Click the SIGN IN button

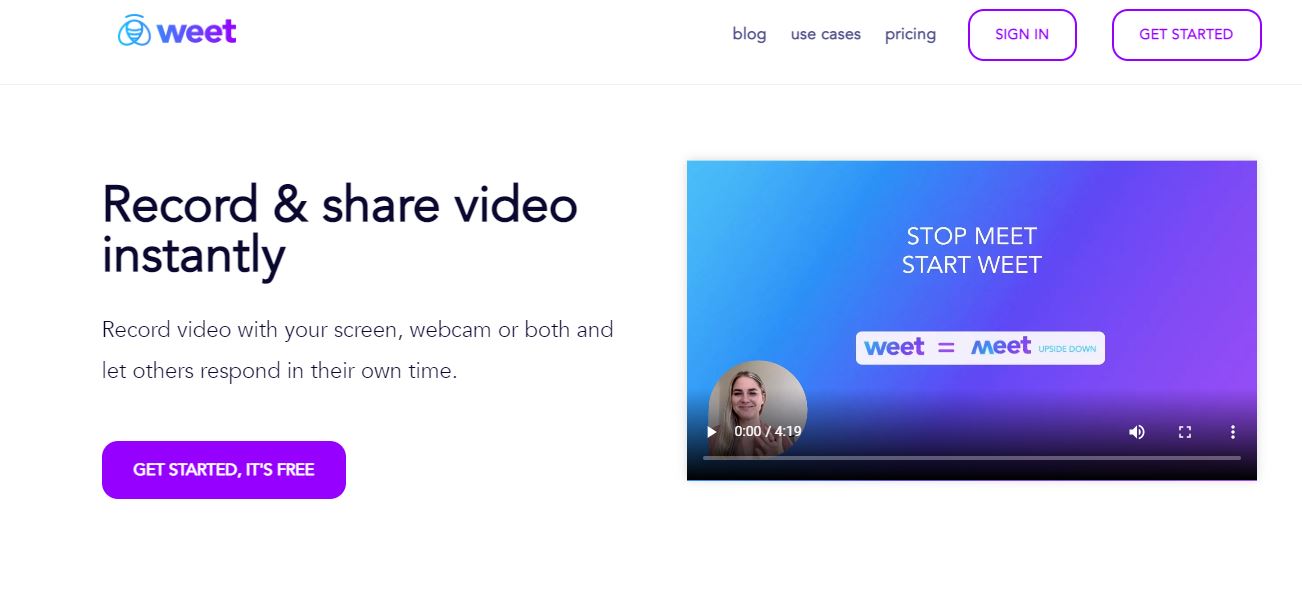[x=1022, y=35]
